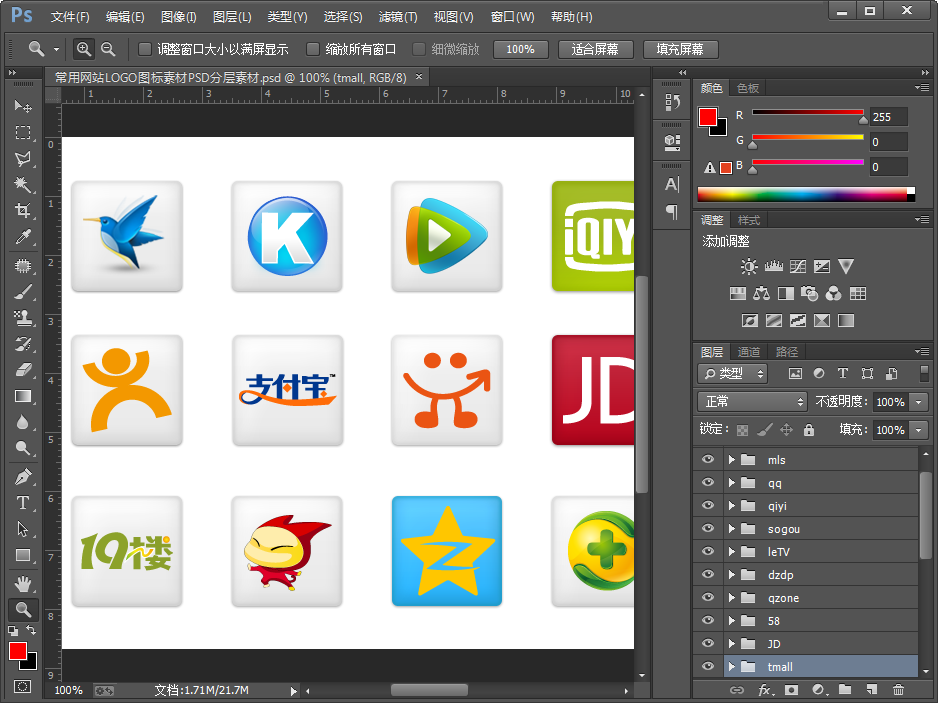Open Brightness/Contrast adjustment icon

[749, 267]
